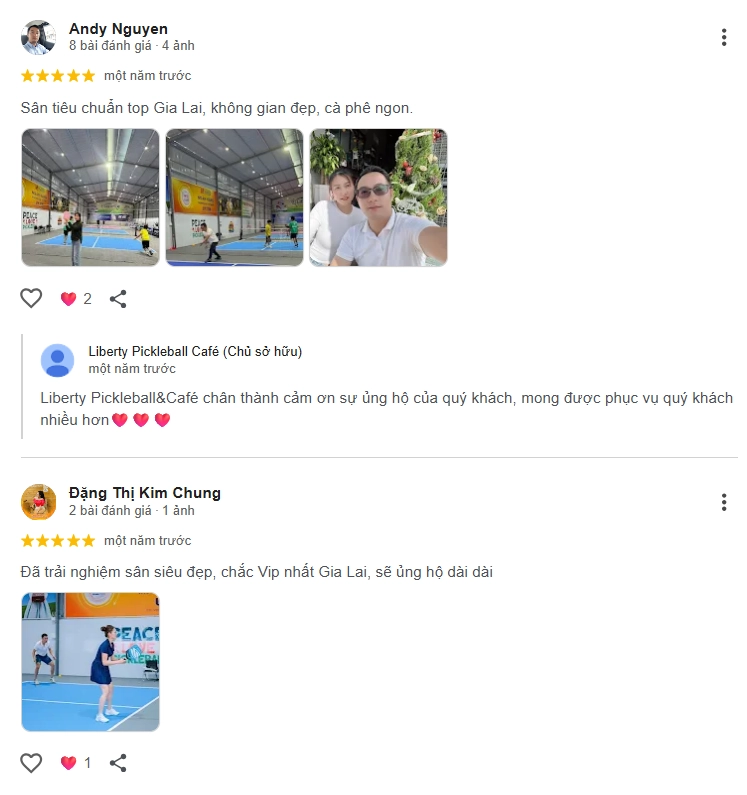Share Đặng Thị Kim Chung's review
The width and height of the screenshot is (747, 795).
coord(118,763)
